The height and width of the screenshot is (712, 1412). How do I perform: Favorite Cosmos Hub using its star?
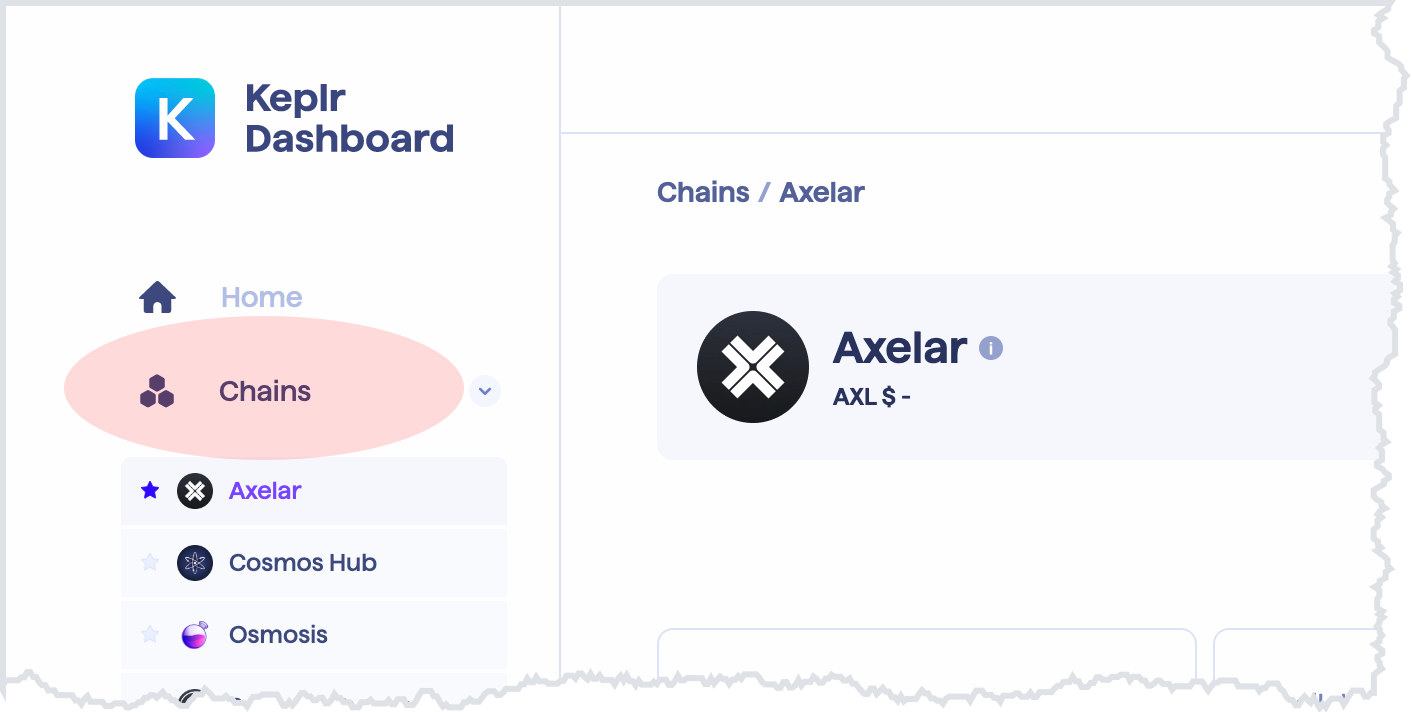149,563
